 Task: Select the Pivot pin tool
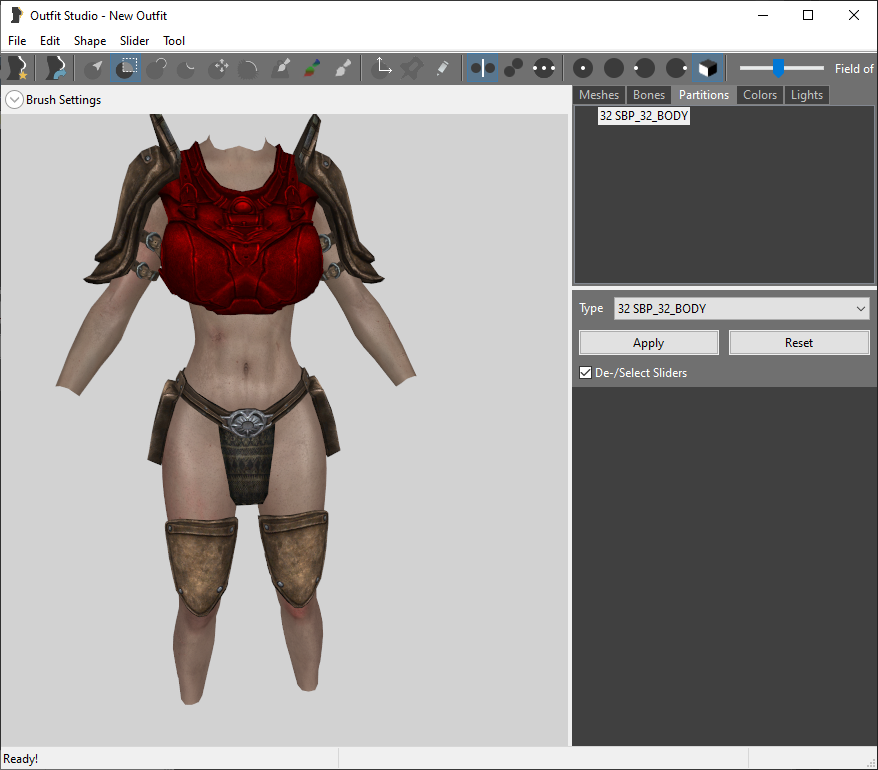coord(412,68)
